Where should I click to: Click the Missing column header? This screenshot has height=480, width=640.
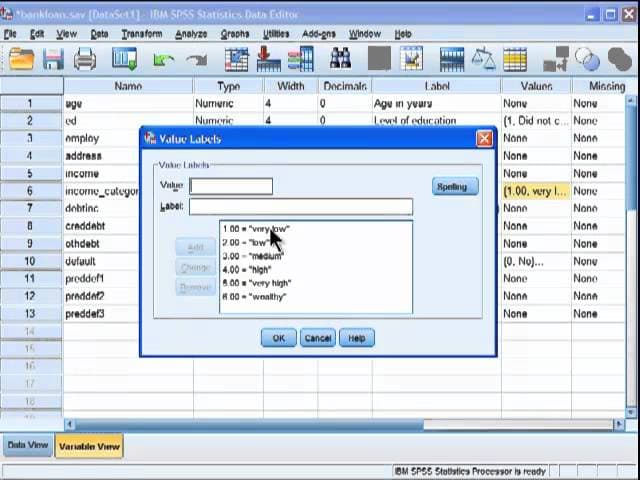pyautogui.click(x=605, y=86)
